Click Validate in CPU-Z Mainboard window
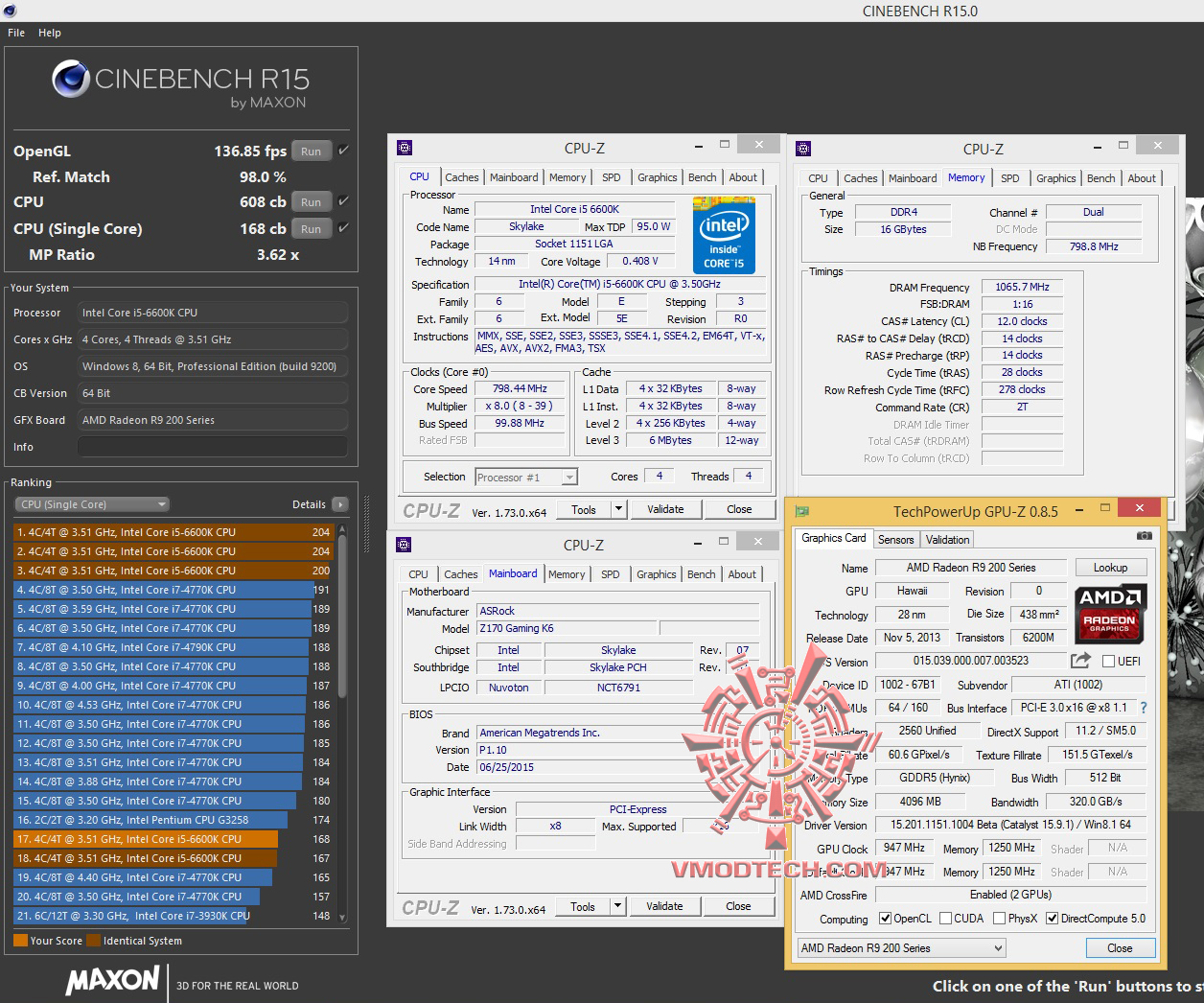This screenshot has width=1204, height=1003. (x=664, y=906)
